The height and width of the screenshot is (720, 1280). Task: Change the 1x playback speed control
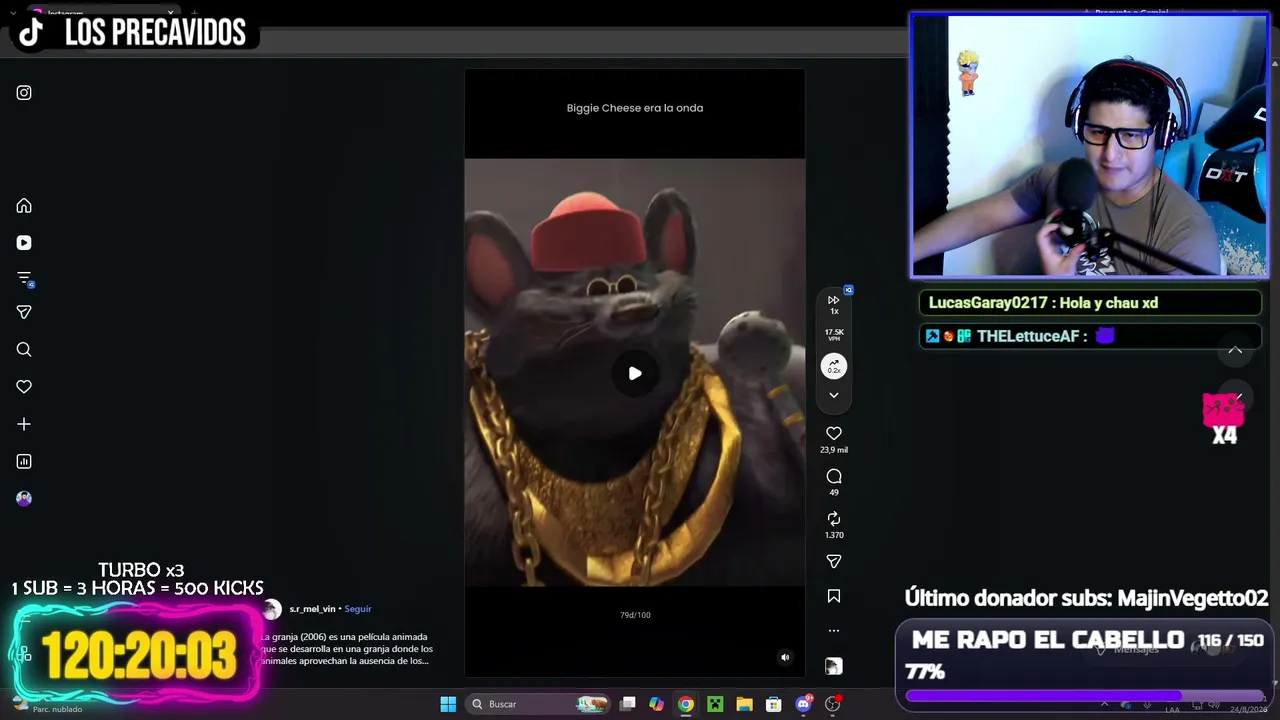(834, 304)
